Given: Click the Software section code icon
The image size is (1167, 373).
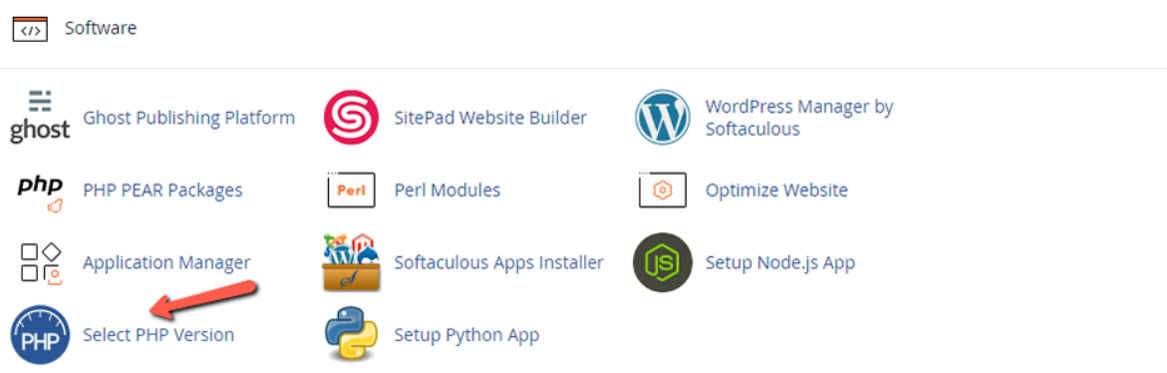Looking at the screenshot, I should point(30,29).
